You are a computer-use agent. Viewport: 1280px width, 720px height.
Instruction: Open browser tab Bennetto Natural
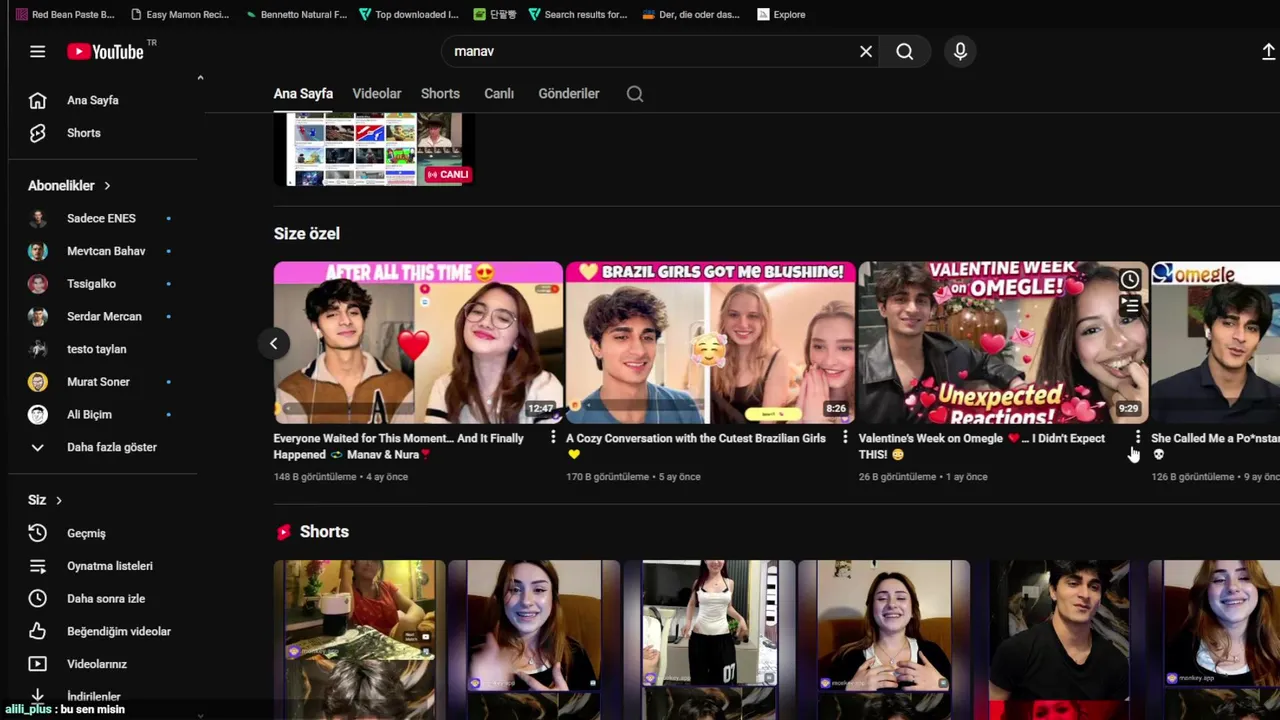pos(296,14)
